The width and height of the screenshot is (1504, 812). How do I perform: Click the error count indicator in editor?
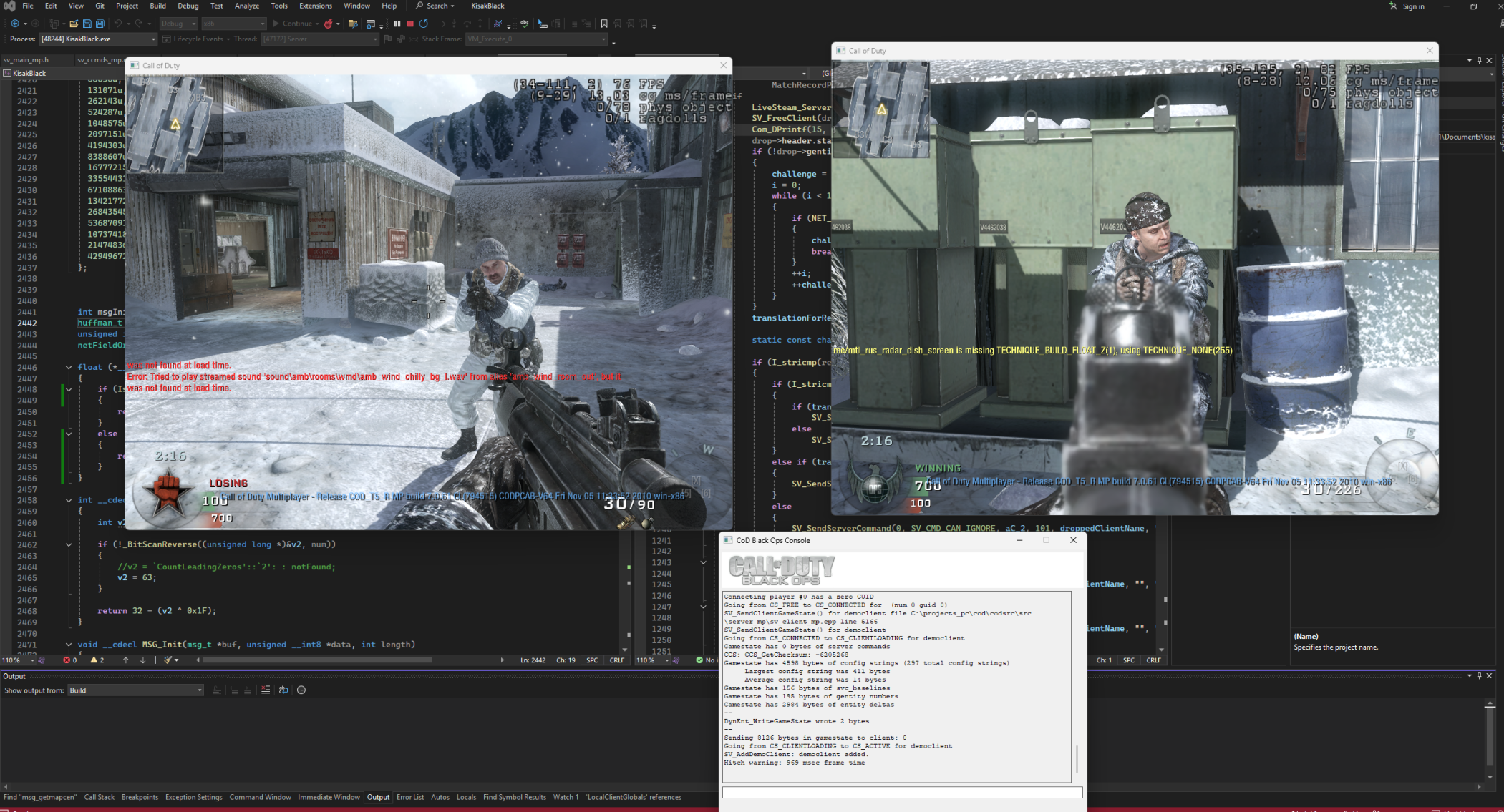(x=69, y=660)
